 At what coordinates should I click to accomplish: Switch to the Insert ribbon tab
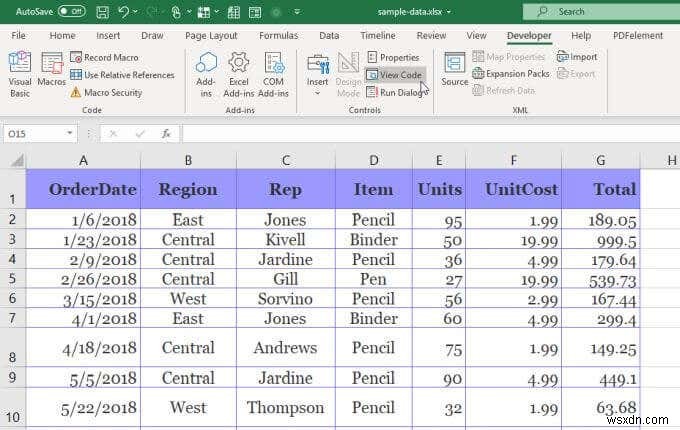[x=108, y=36]
